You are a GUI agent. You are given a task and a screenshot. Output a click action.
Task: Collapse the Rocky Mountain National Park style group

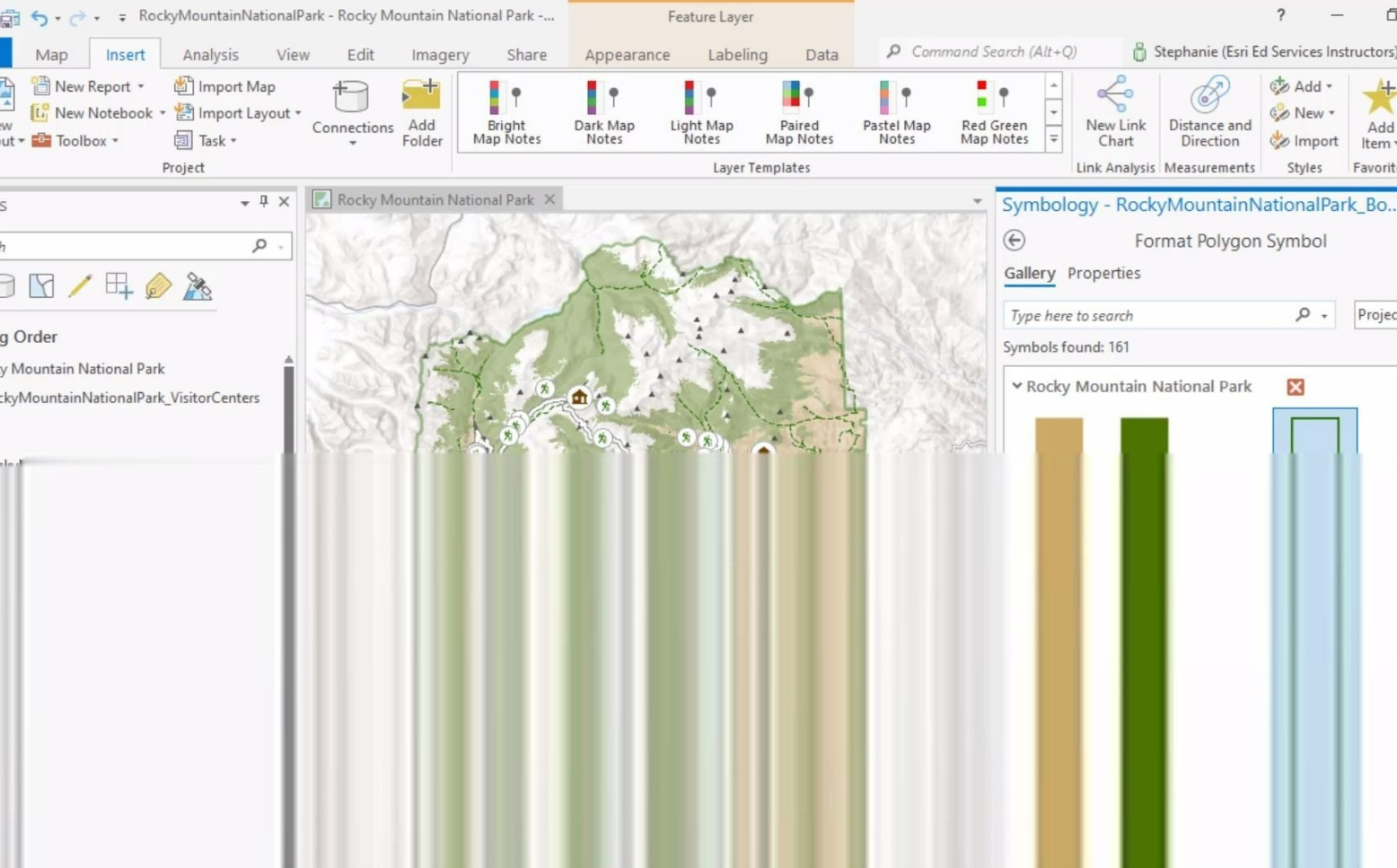pyautogui.click(x=1016, y=386)
